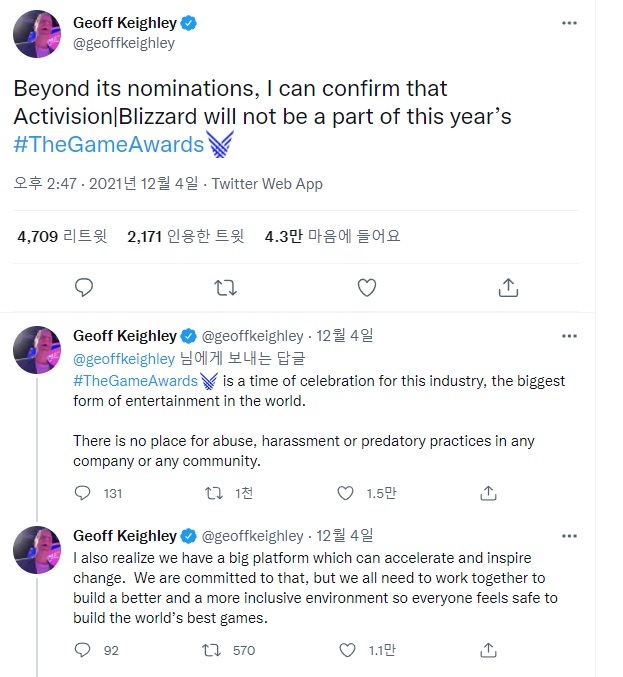Open more menu on third tweet
This screenshot has width=623, height=677.
(569, 535)
